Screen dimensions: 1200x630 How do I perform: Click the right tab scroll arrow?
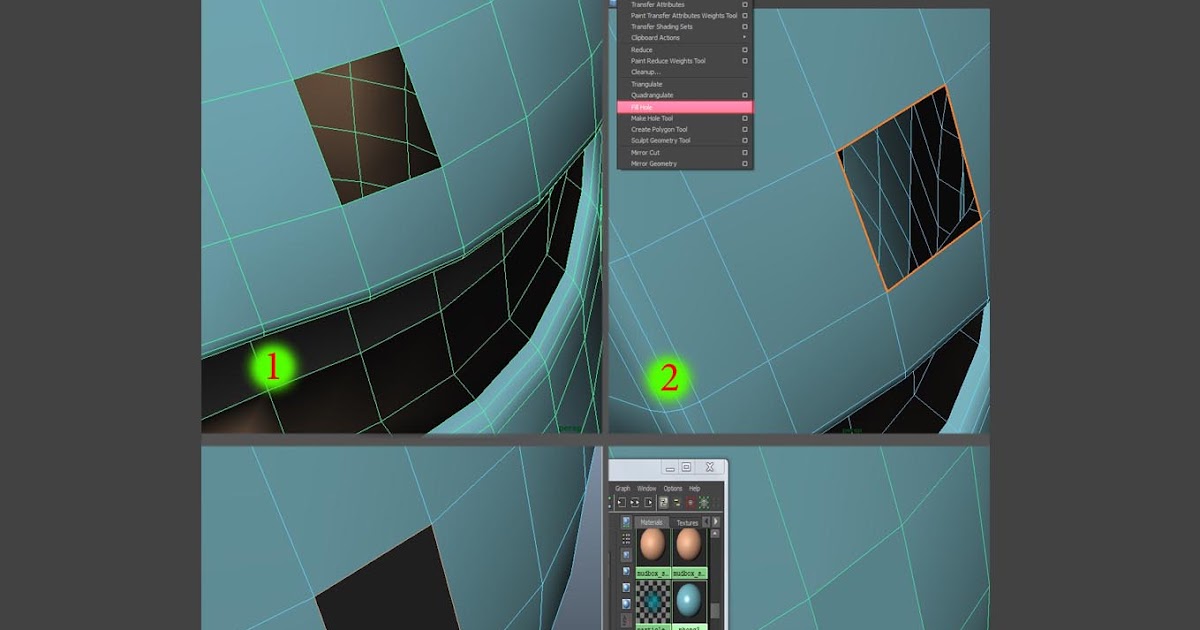716,522
